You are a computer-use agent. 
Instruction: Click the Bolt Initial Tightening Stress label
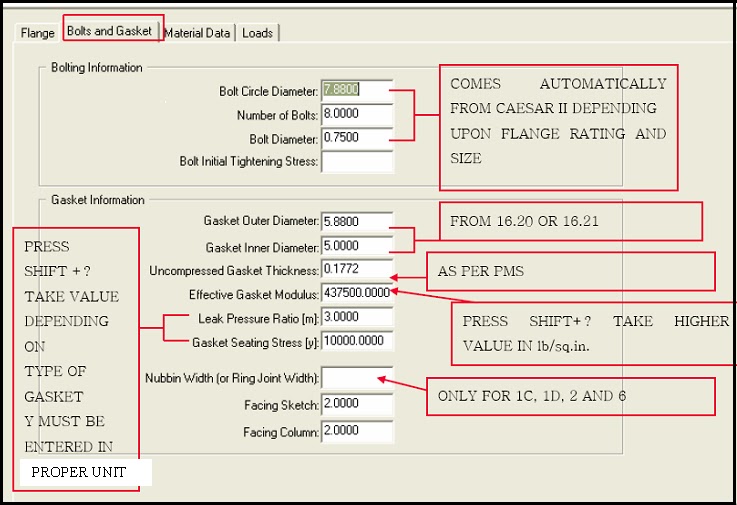point(249,162)
